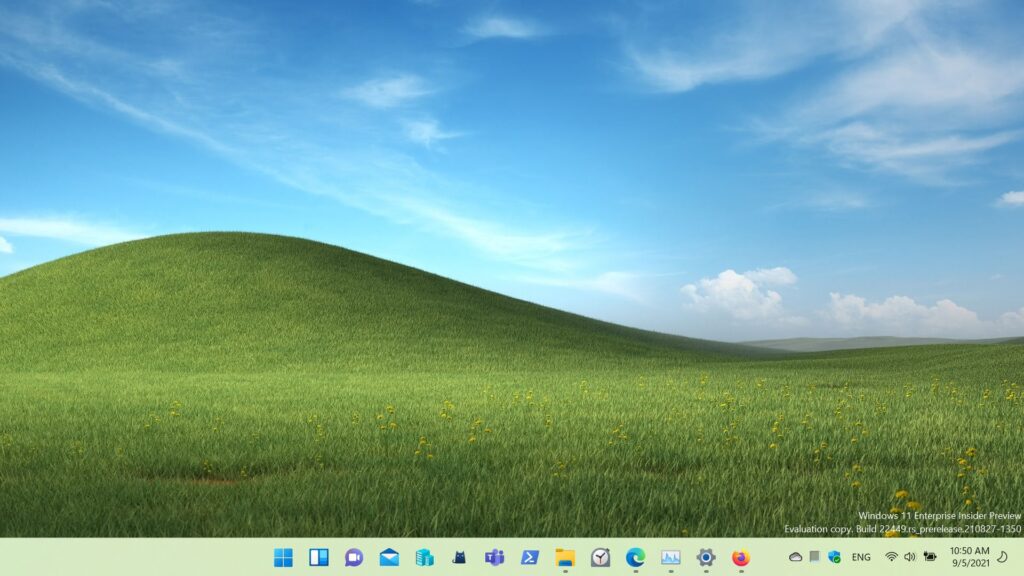Click the ENG language indicator
1024x576 pixels.
click(x=861, y=557)
